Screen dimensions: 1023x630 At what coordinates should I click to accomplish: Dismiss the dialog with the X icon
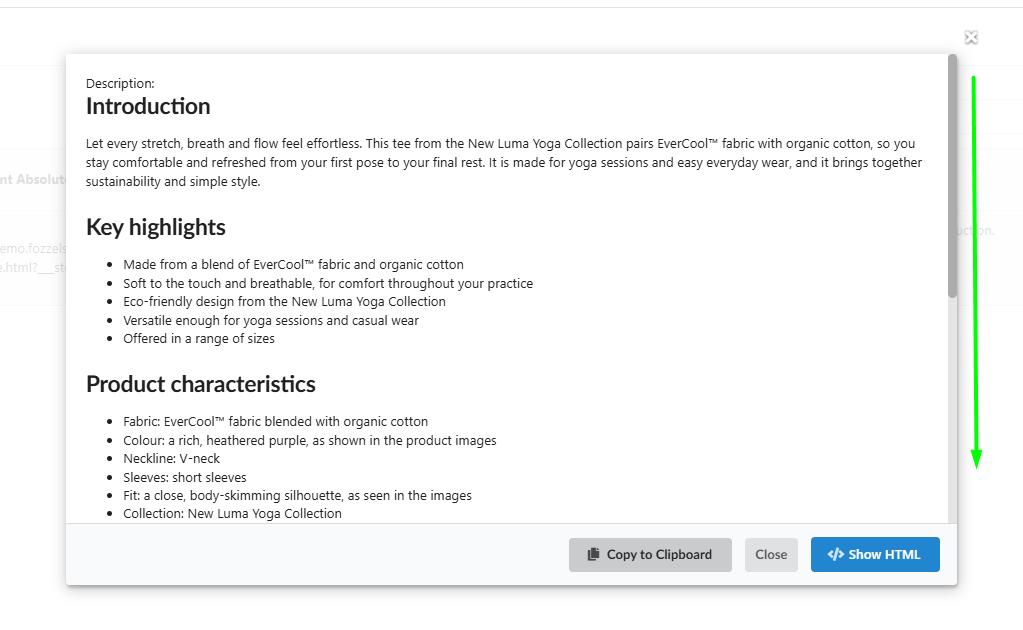tap(971, 37)
